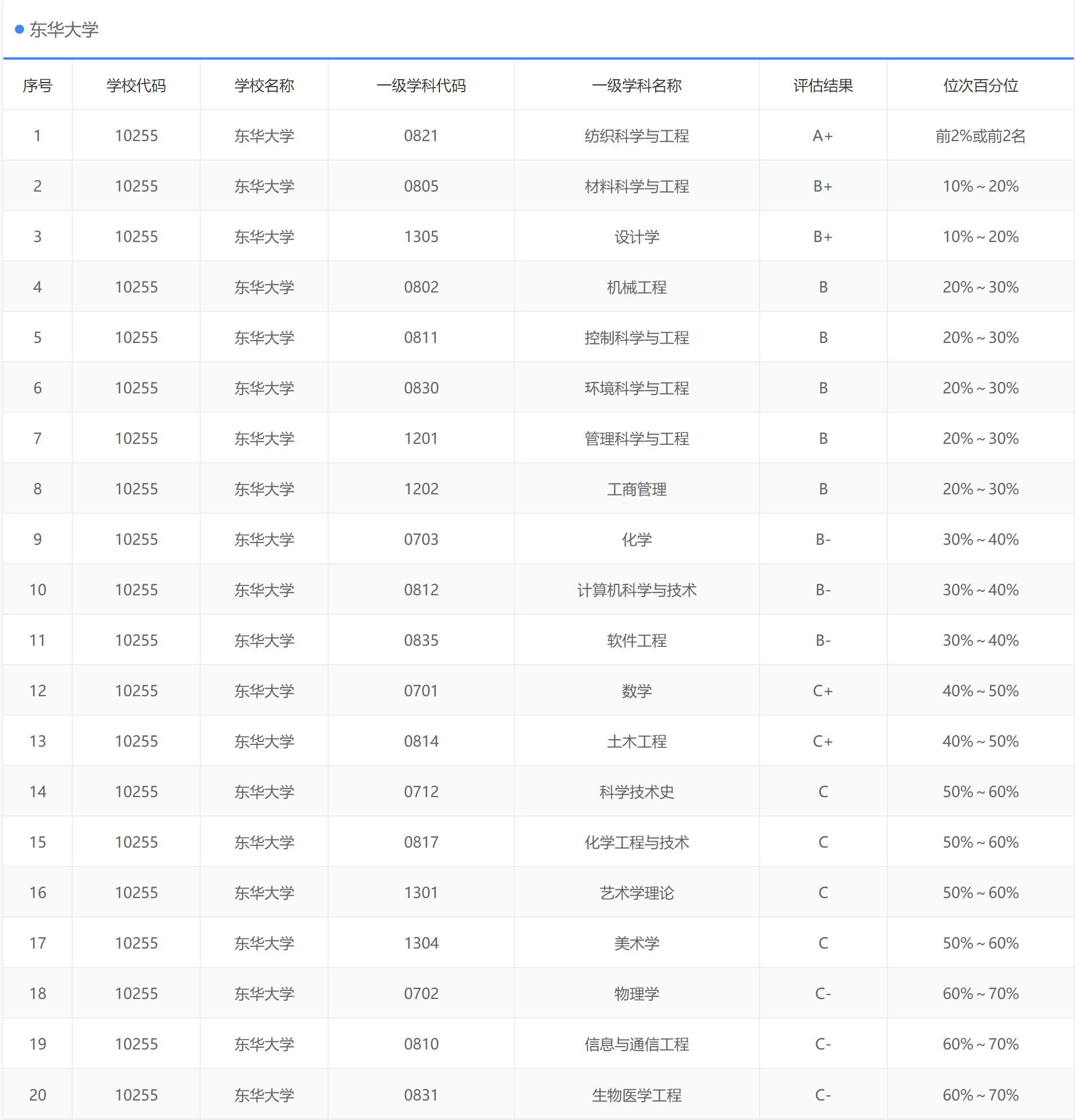Image resolution: width=1075 pixels, height=1120 pixels.
Task: Click subject code 1201
Action: coord(421,439)
